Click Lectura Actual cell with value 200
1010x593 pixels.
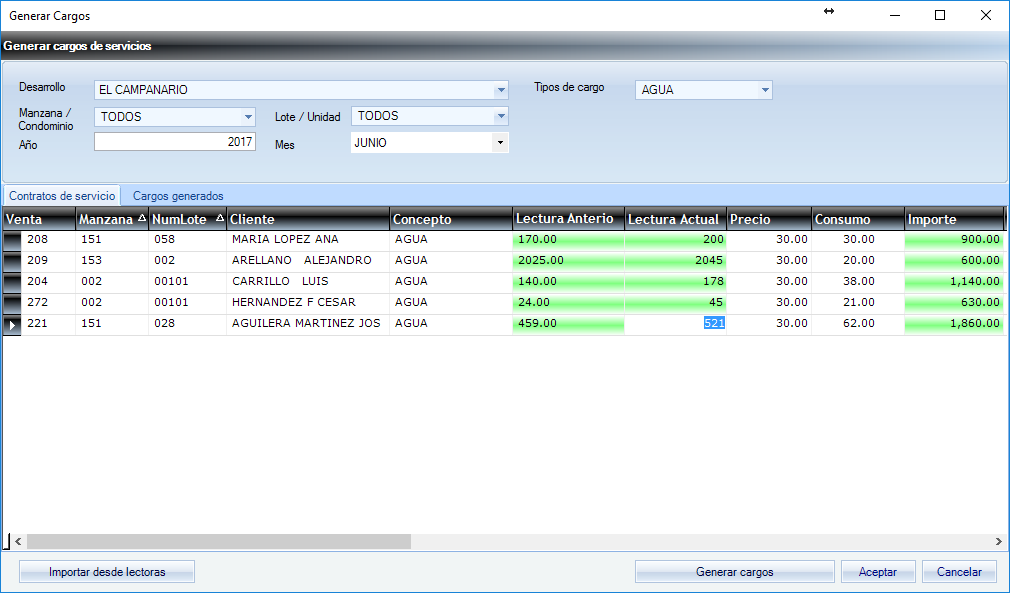point(675,240)
